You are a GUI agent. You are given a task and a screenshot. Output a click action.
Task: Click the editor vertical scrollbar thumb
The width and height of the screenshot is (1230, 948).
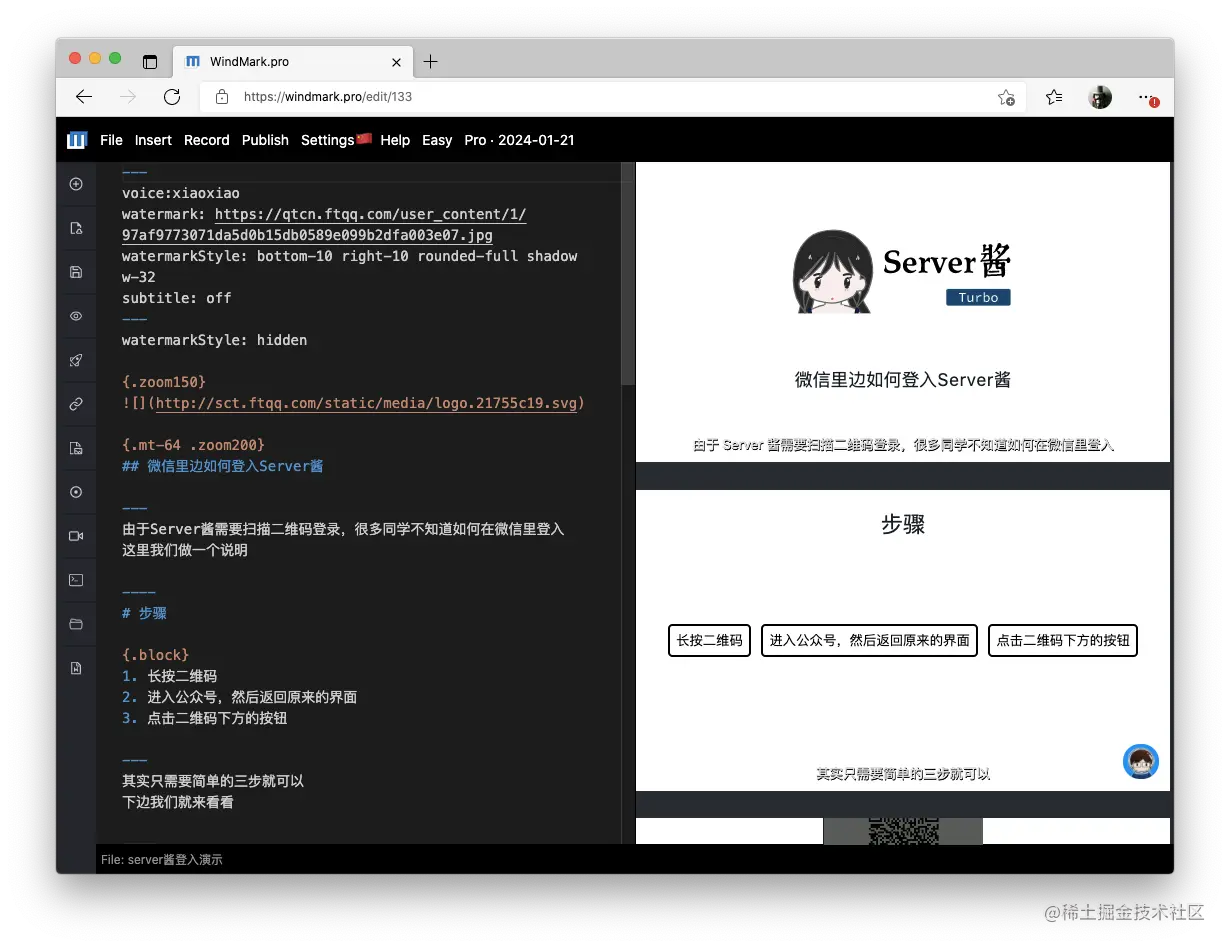pyautogui.click(x=627, y=274)
